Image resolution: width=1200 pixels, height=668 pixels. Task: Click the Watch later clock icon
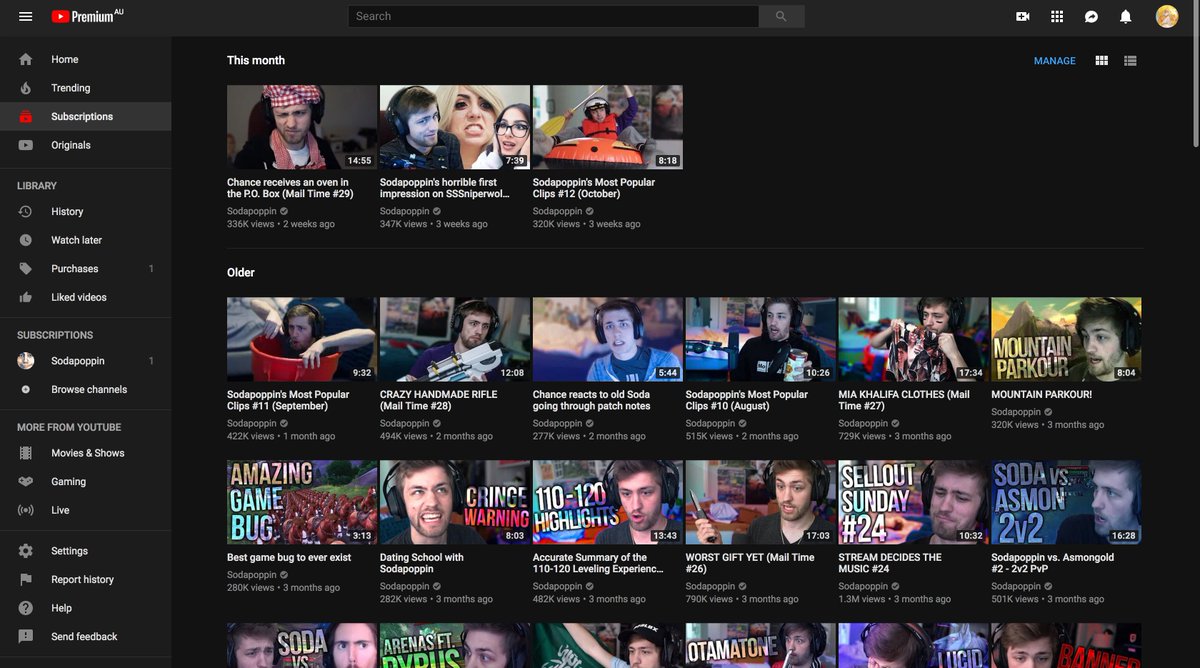(x=26, y=240)
